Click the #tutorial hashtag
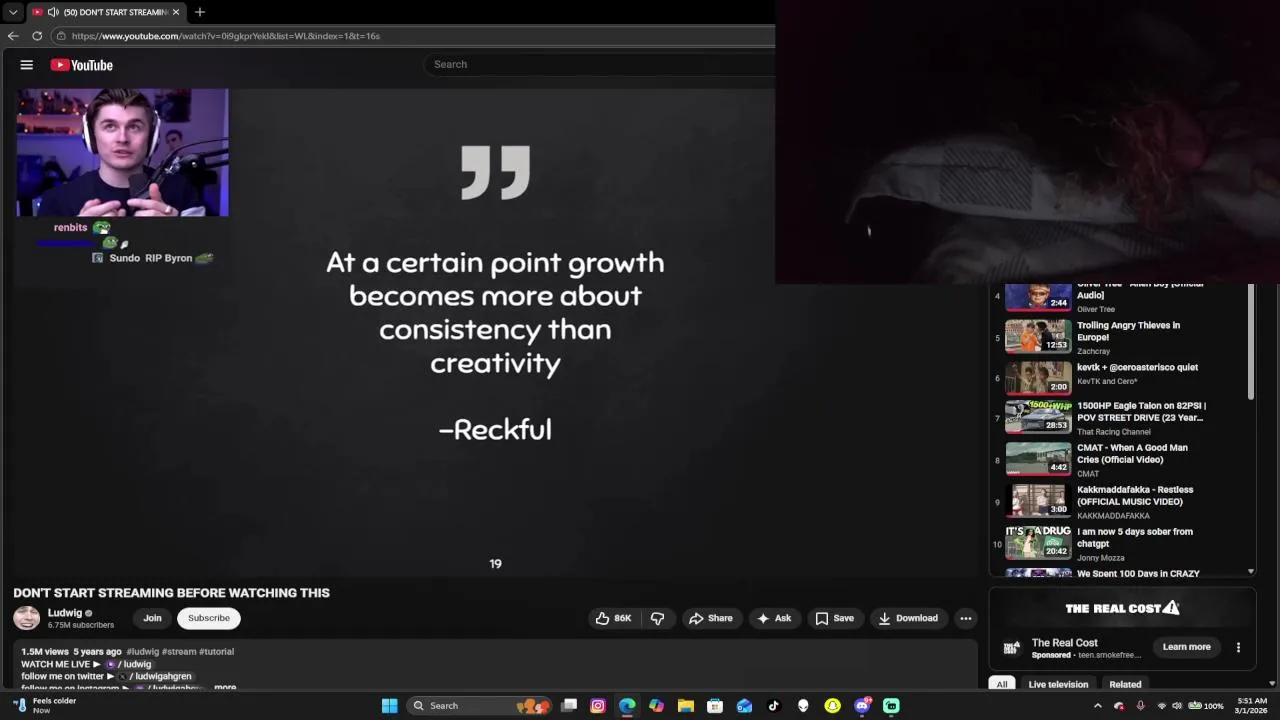This screenshot has width=1280, height=720. click(217, 651)
